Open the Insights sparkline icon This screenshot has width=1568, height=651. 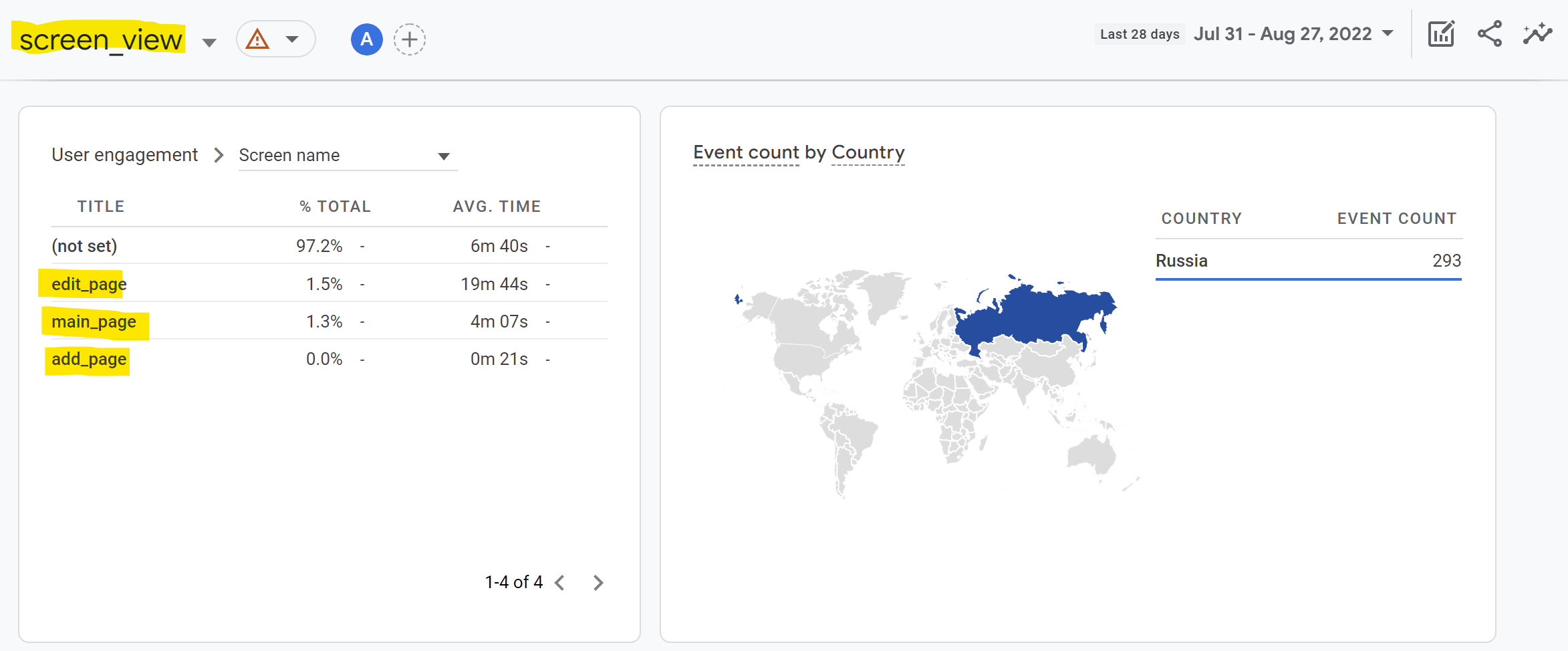[x=1537, y=34]
